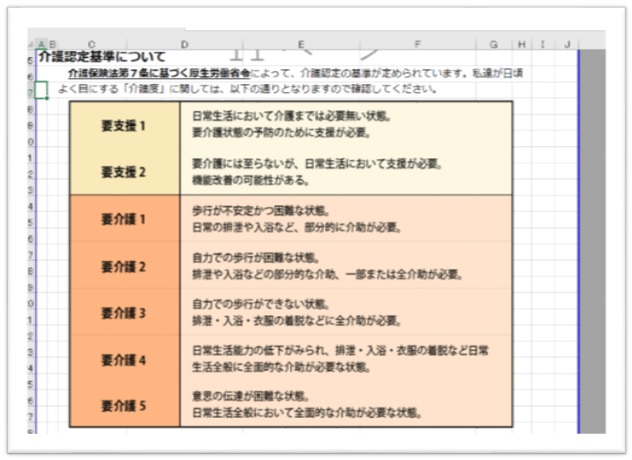The height and width of the screenshot is (460, 632).
Task: Click text 意思の伝達が困難な状態。
Action: [251, 396]
